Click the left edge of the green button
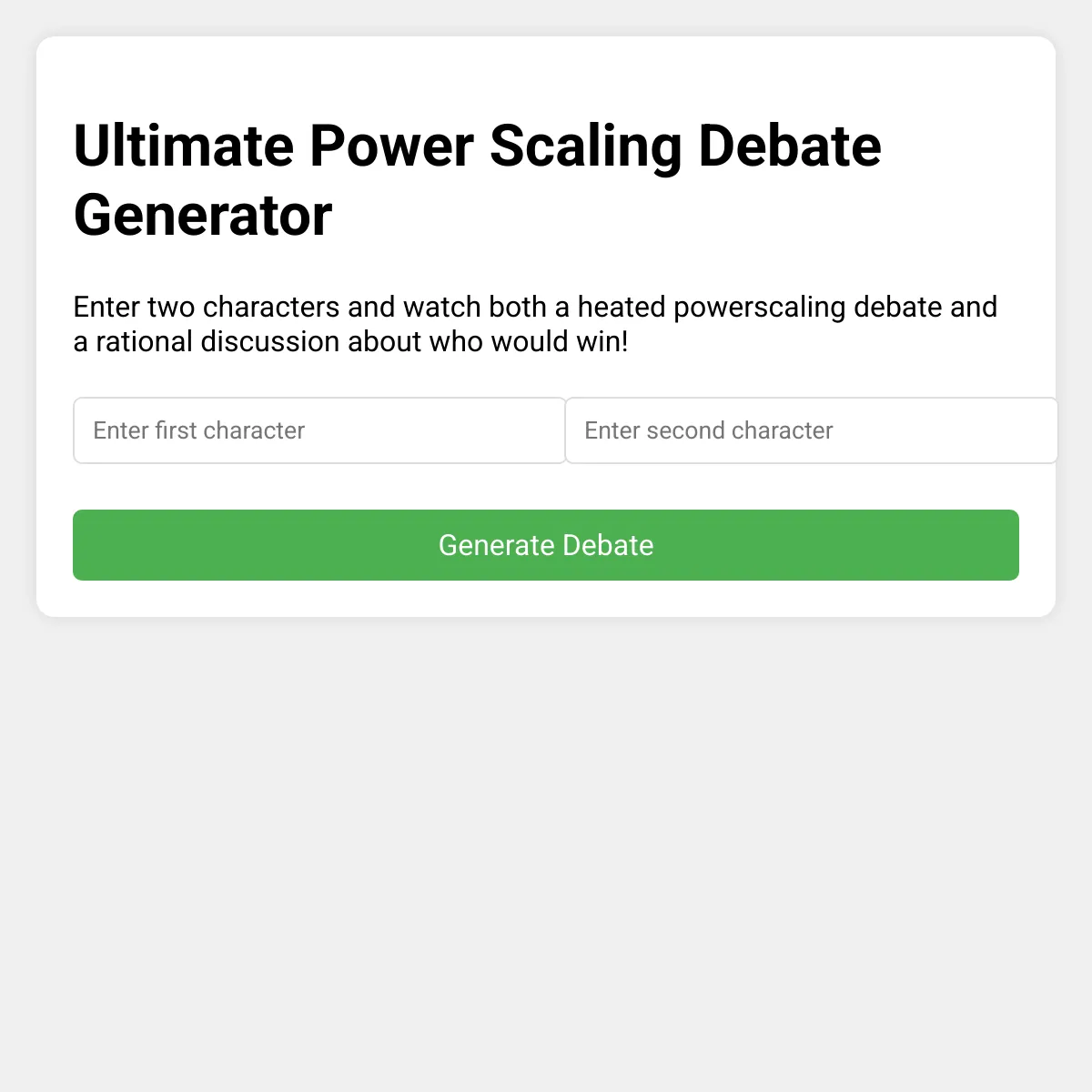This screenshot has width=1092, height=1092. coord(82,545)
